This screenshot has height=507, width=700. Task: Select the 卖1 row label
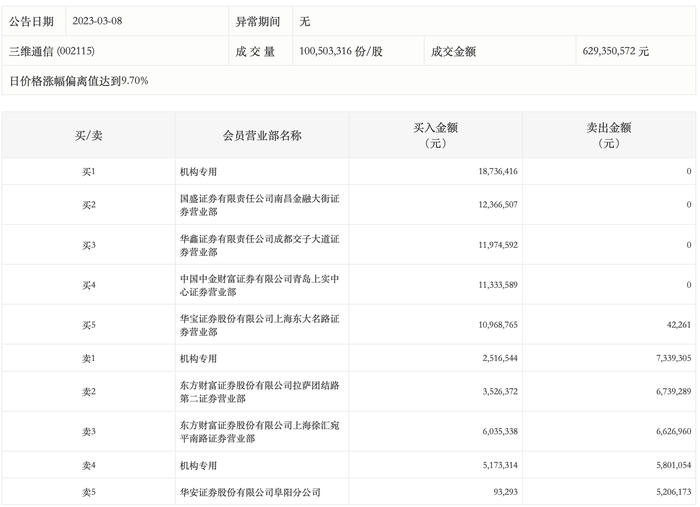point(88,358)
